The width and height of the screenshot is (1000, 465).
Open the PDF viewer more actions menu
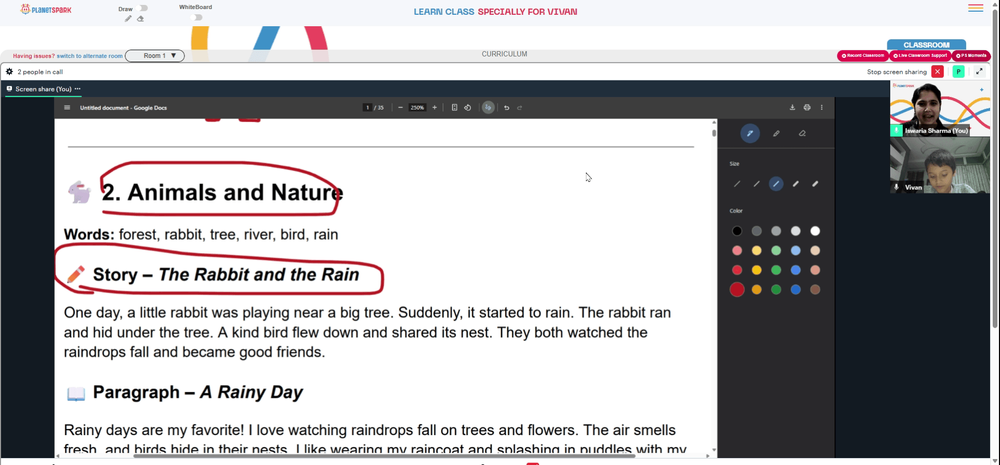pyautogui.click(x=821, y=108)
